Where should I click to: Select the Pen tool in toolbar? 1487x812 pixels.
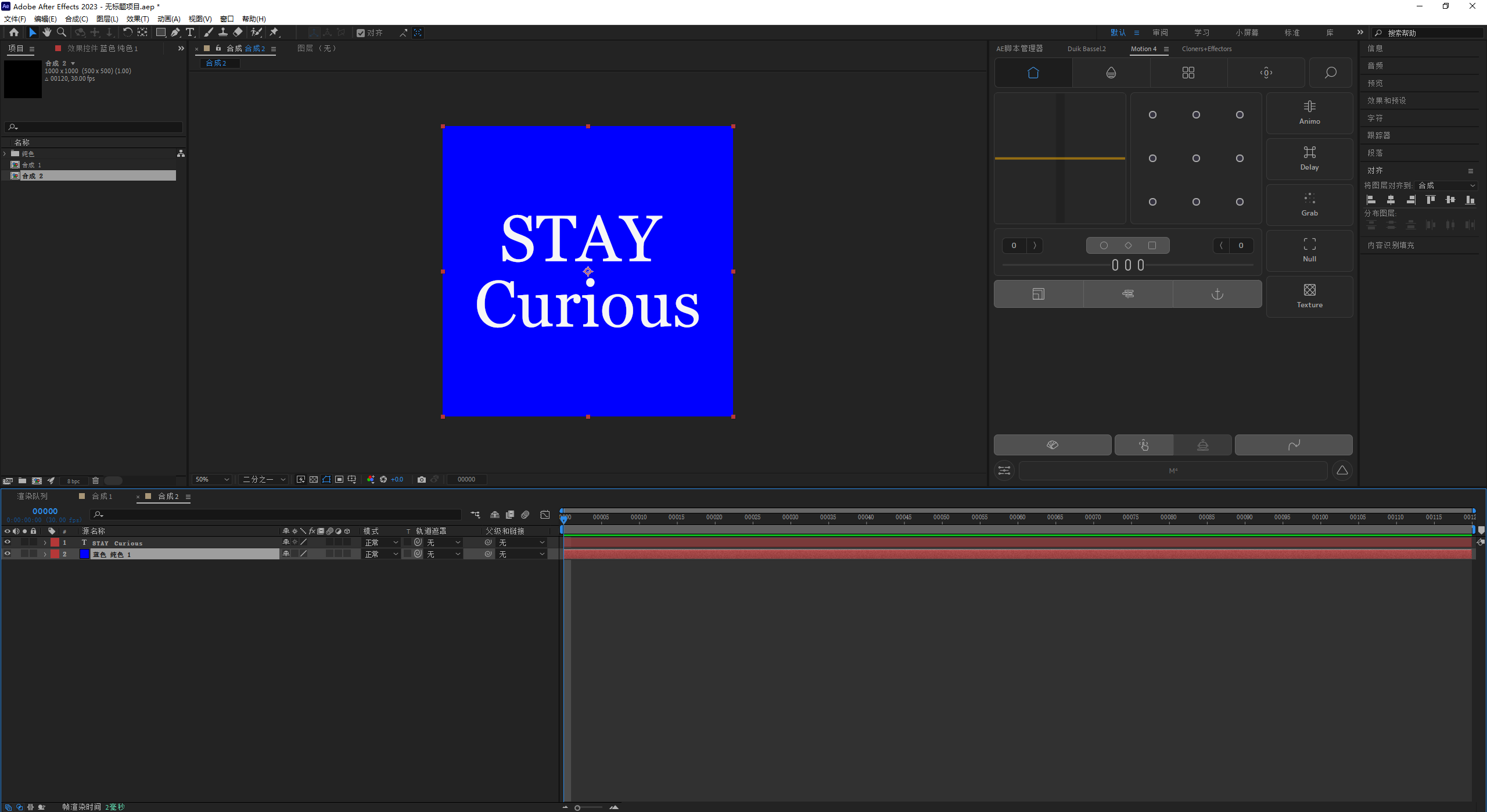(175, 33)
